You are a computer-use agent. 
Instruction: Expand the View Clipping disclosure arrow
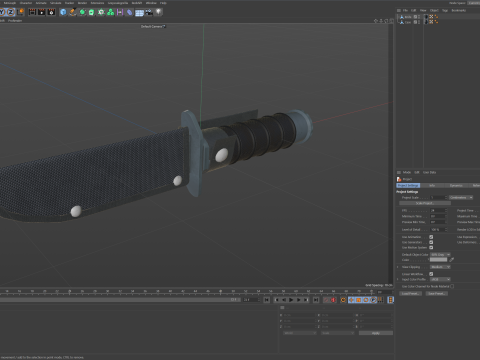(x=398, y=267)
